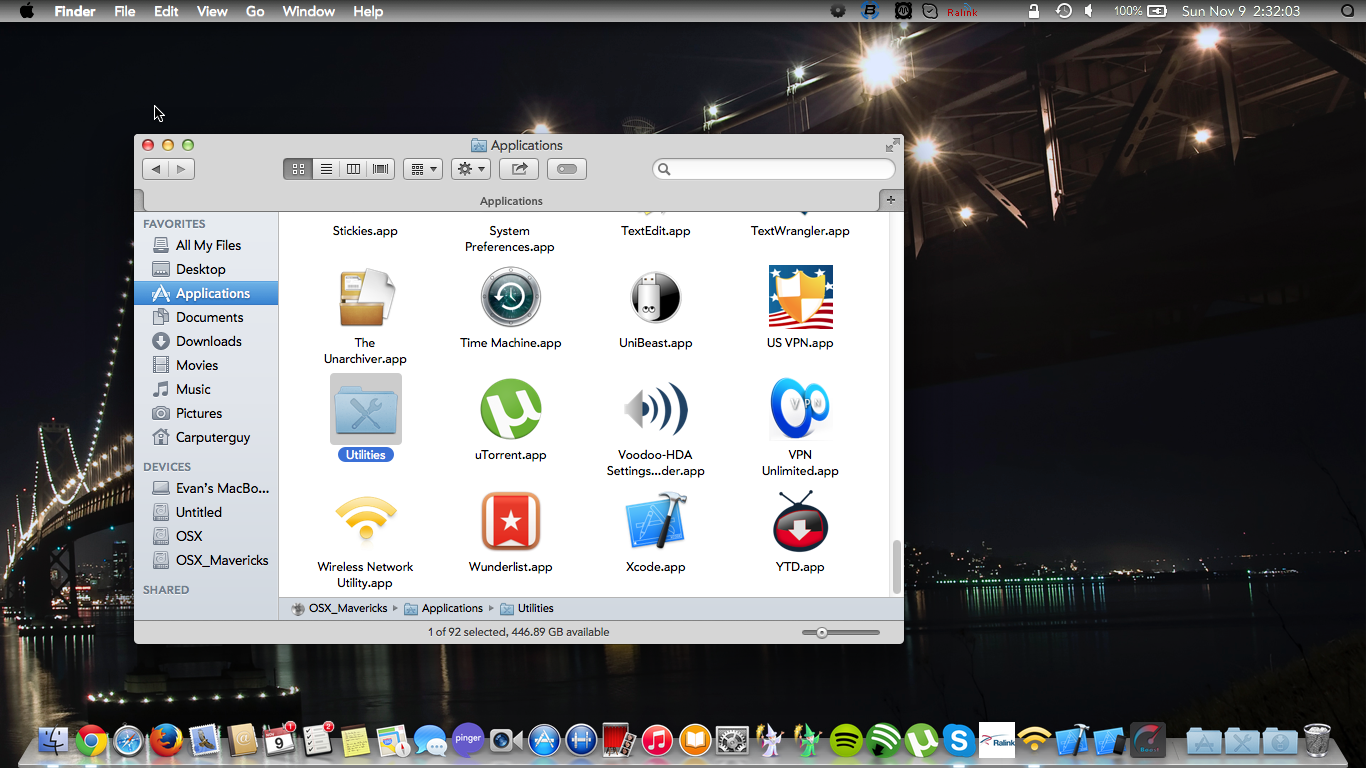Click the volume icon in menu bar
The image size is (1366, 768).
click(x=1090, y=11)
